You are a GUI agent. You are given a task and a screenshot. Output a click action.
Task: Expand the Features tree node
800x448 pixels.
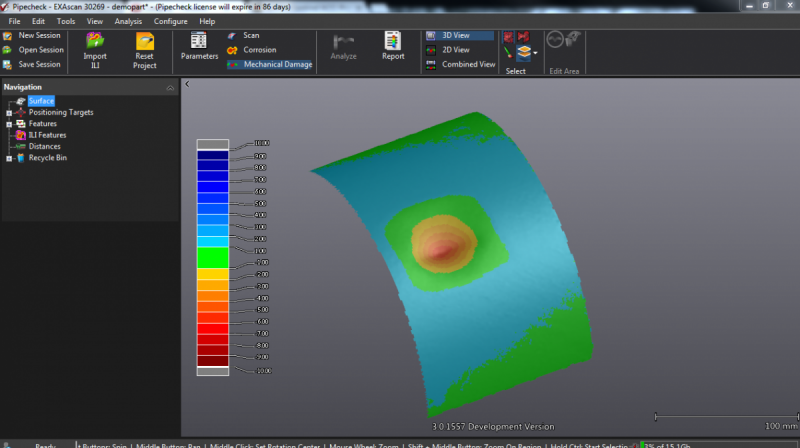coord(9,124)
